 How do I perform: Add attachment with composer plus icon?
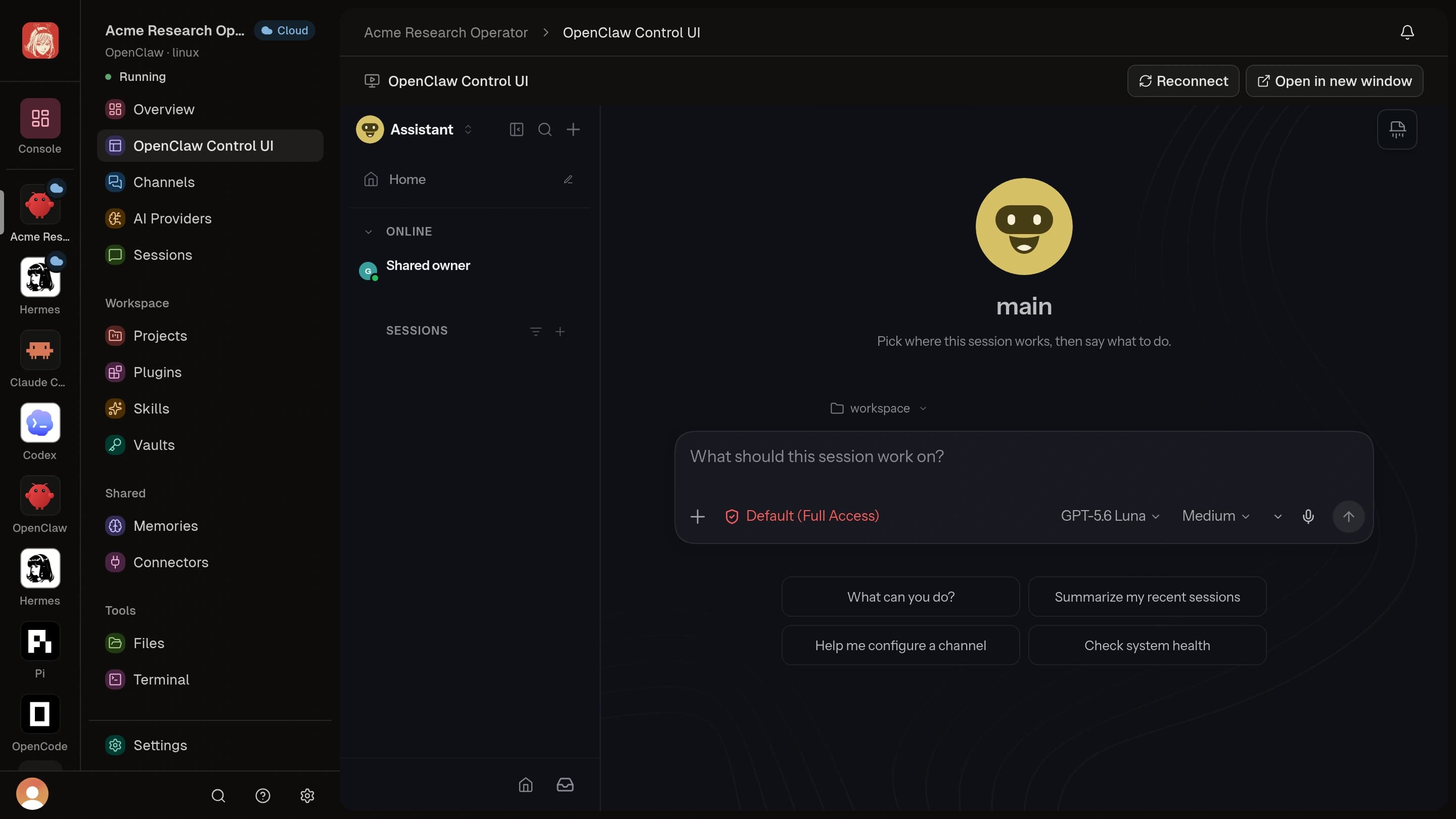pos(698,516)
